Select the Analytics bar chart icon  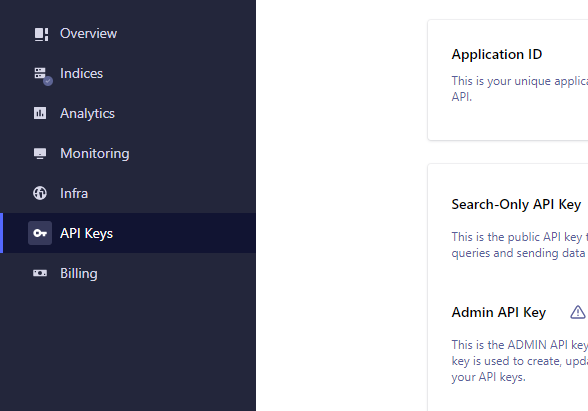(x=40, y=113)
